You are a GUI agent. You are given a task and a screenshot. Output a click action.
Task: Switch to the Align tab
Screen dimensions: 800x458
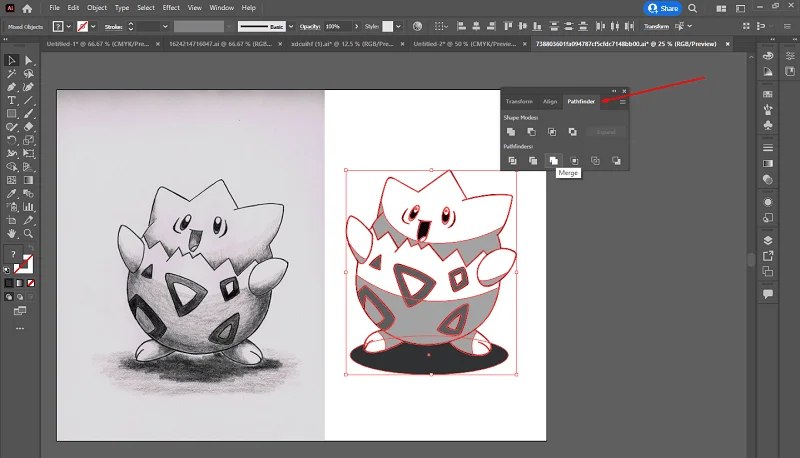[550, 101]
